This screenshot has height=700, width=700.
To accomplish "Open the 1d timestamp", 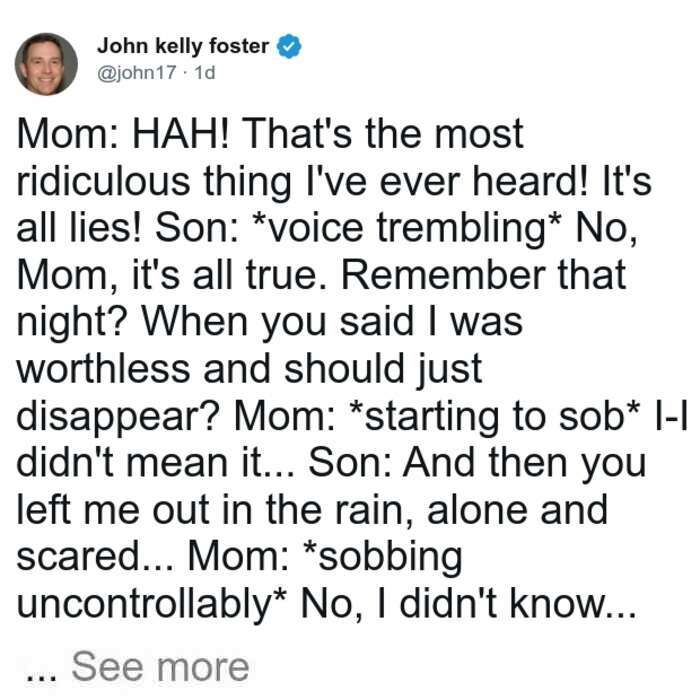I will pyautogui.click(x=205, y=72).
